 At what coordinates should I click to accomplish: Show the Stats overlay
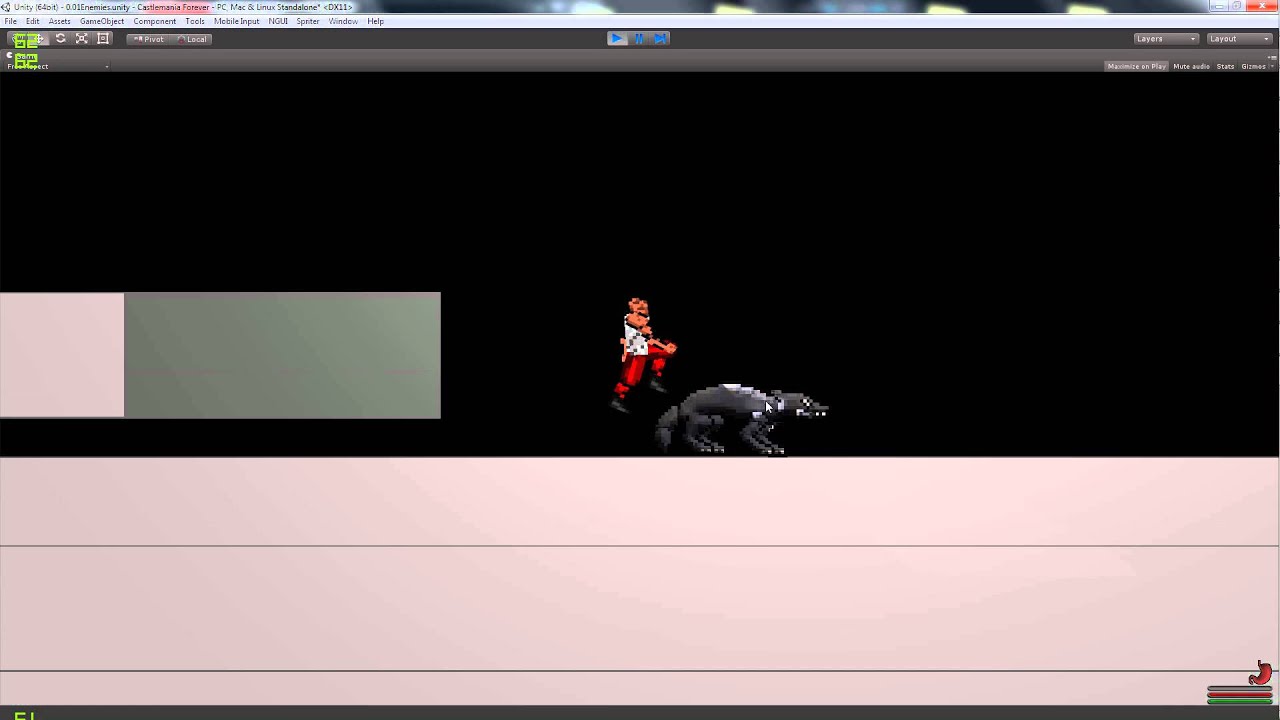1225,66
